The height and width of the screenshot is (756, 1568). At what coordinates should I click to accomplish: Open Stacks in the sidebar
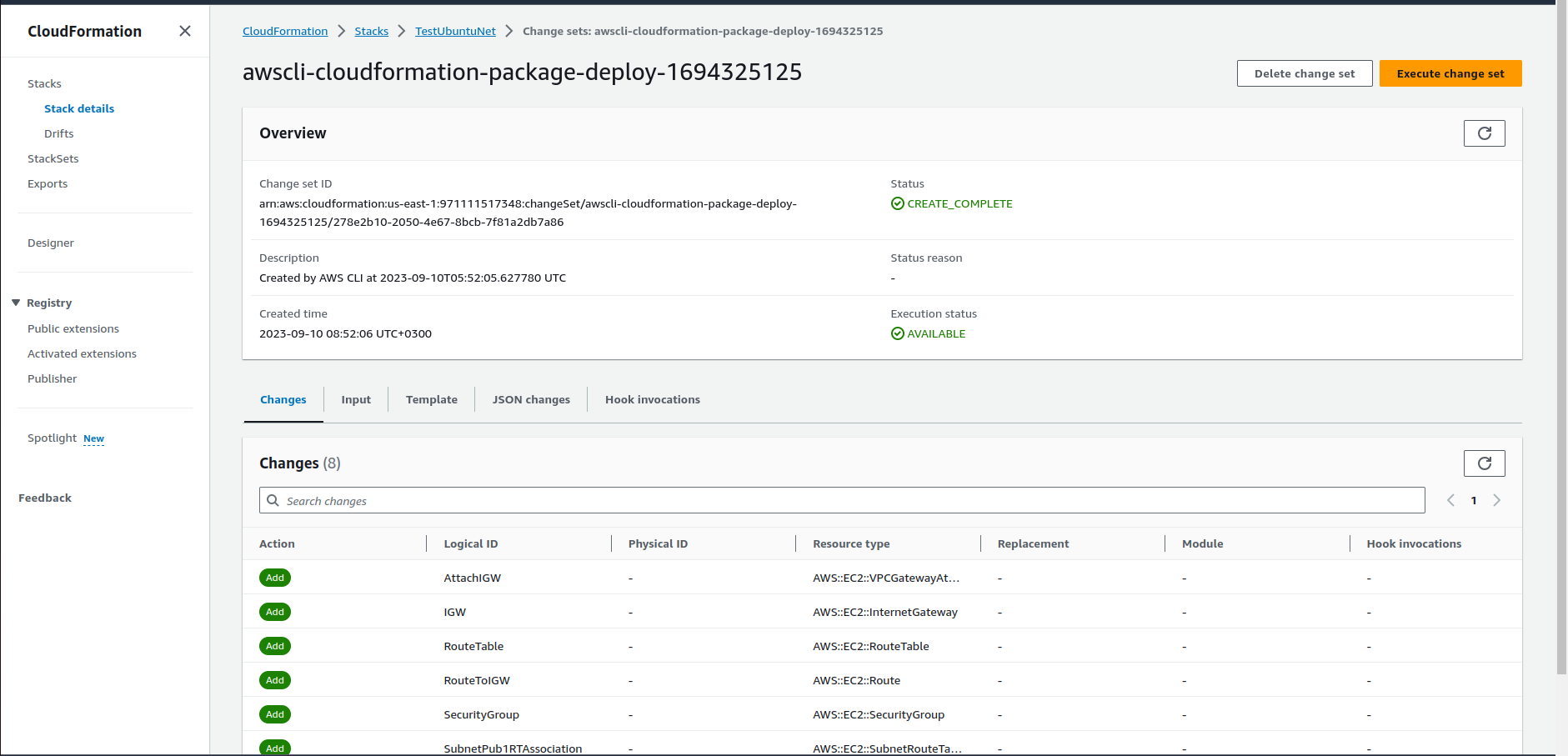[x=44, y=83]
